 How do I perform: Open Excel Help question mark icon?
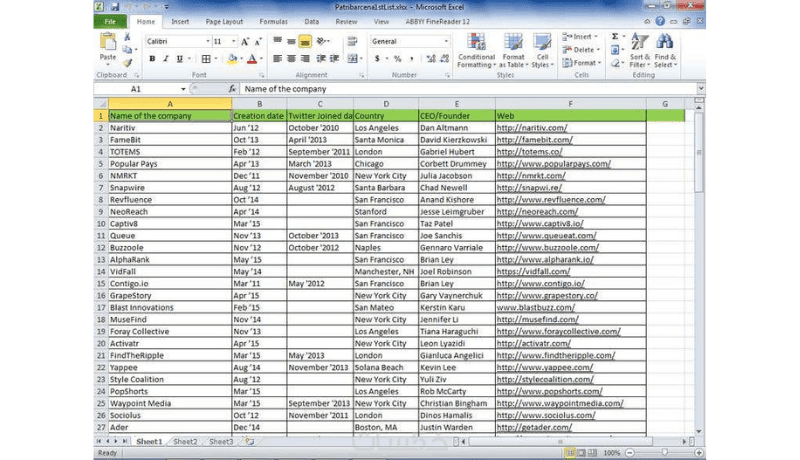[660, 21]
